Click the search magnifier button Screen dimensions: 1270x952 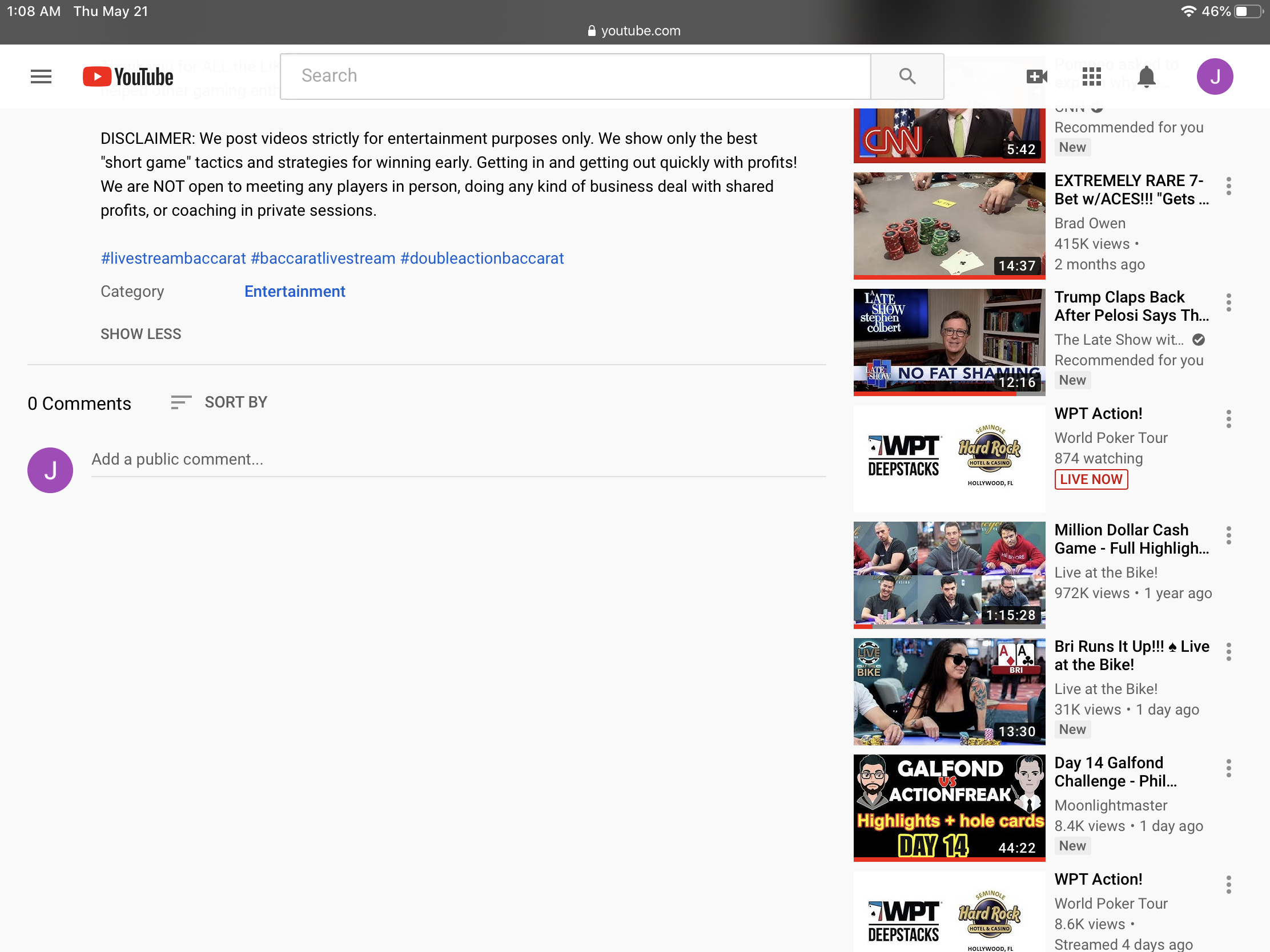907,76
